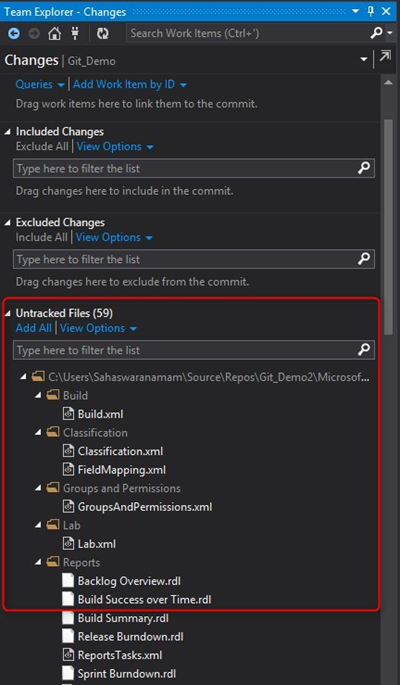
Task: Open the Queries dropdown
Action: tap(40, 85)
